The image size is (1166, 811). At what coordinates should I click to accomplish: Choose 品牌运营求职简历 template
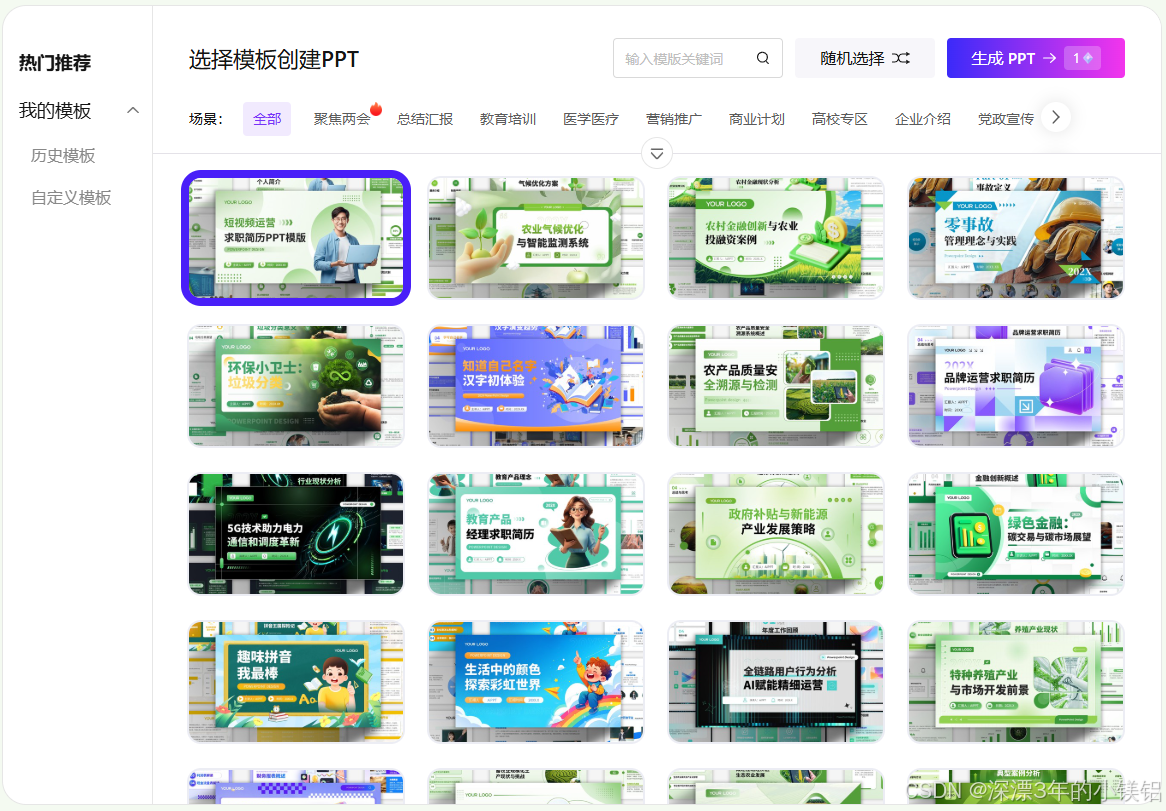(x=1016, y=386)
